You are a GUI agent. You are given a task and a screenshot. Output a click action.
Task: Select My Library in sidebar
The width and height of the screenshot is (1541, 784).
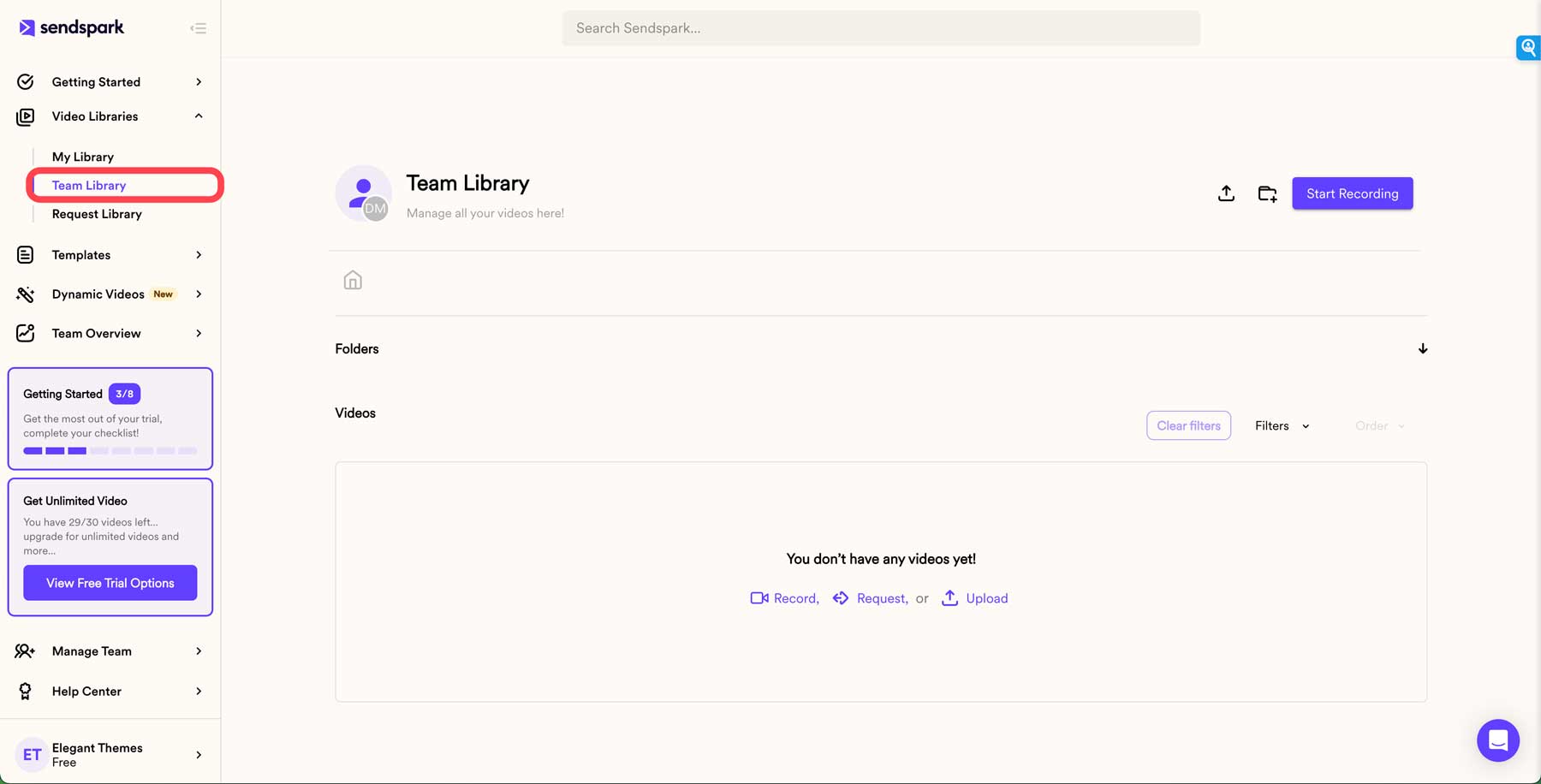(x=82, y=156)
